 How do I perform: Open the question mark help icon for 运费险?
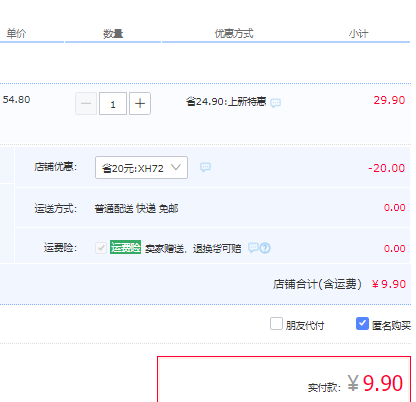265,248
